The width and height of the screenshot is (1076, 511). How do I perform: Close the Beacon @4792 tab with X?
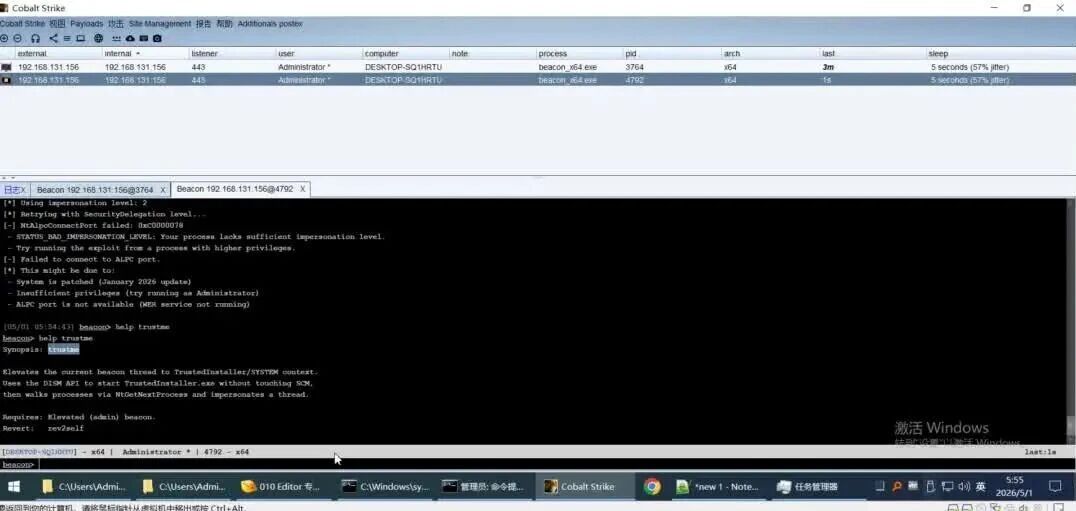tap(303, 189)
